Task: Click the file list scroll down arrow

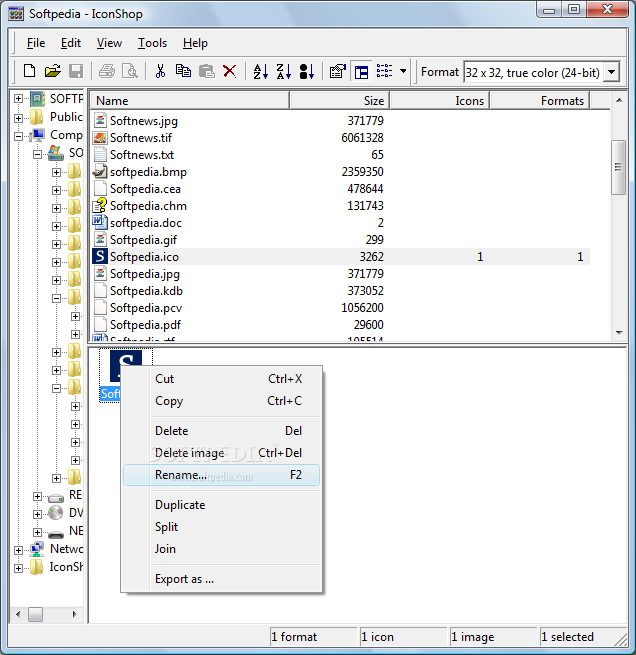Action: pyautogui.click(x=619, y=333)
